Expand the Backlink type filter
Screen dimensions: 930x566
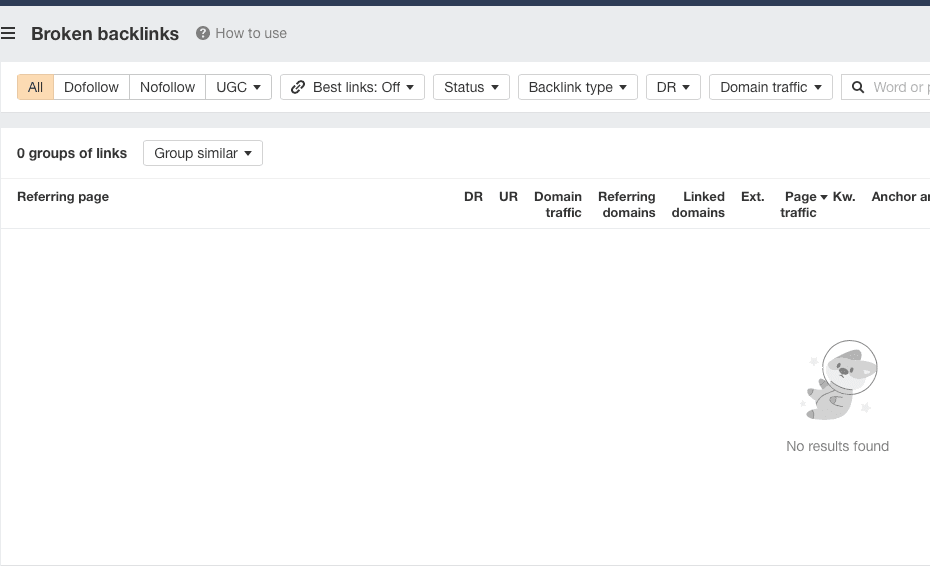[577, 87]
